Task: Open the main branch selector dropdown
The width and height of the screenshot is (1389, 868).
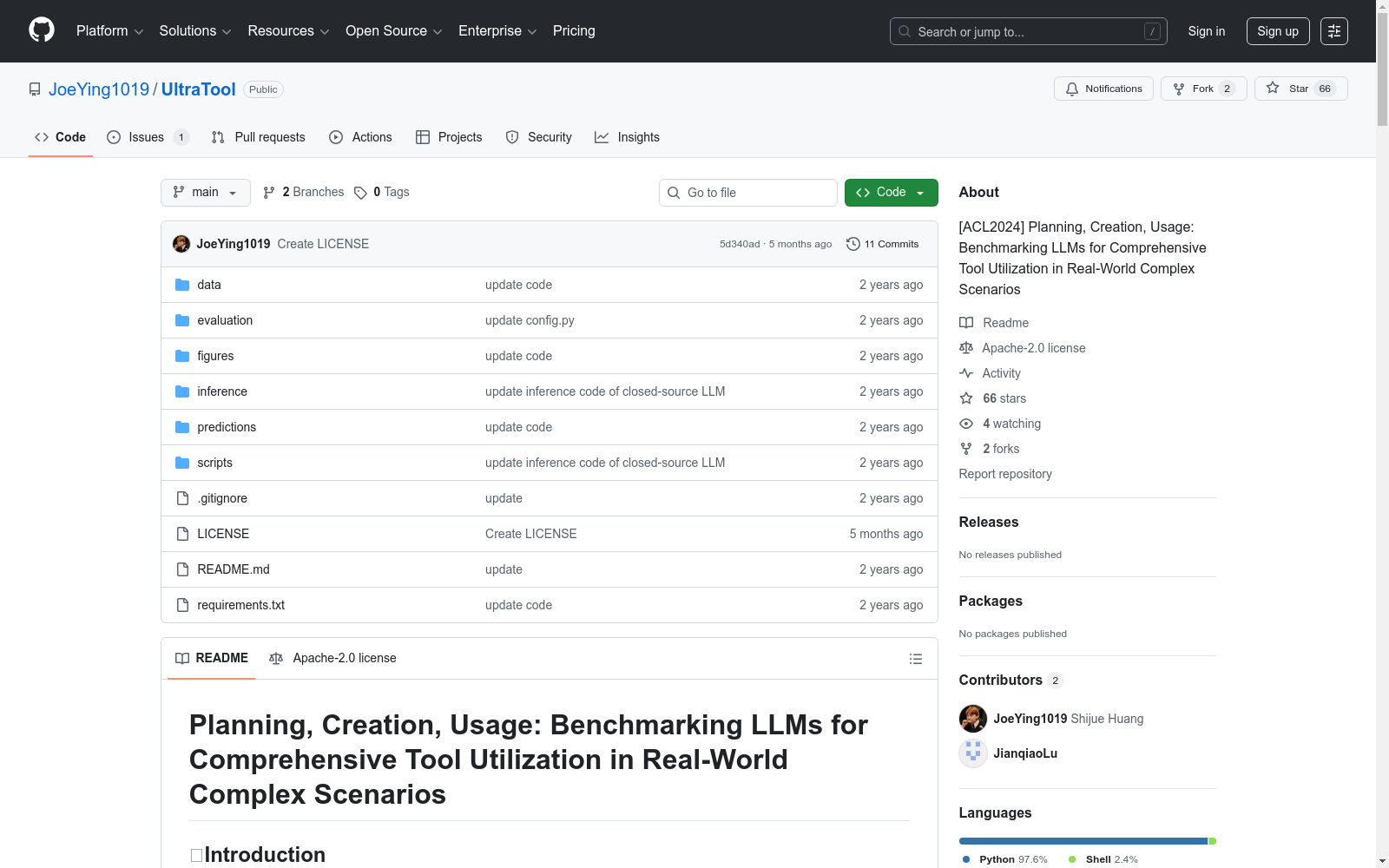Action: tap(206, 193)
